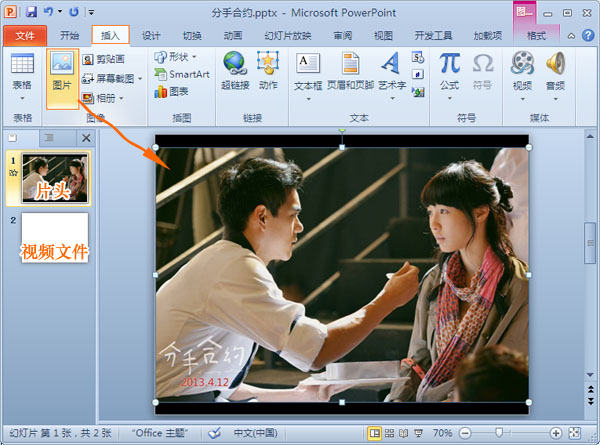Select the movie still picture on the slide
This screenshot has width=600, height=445.
click(x=342, y=274)
